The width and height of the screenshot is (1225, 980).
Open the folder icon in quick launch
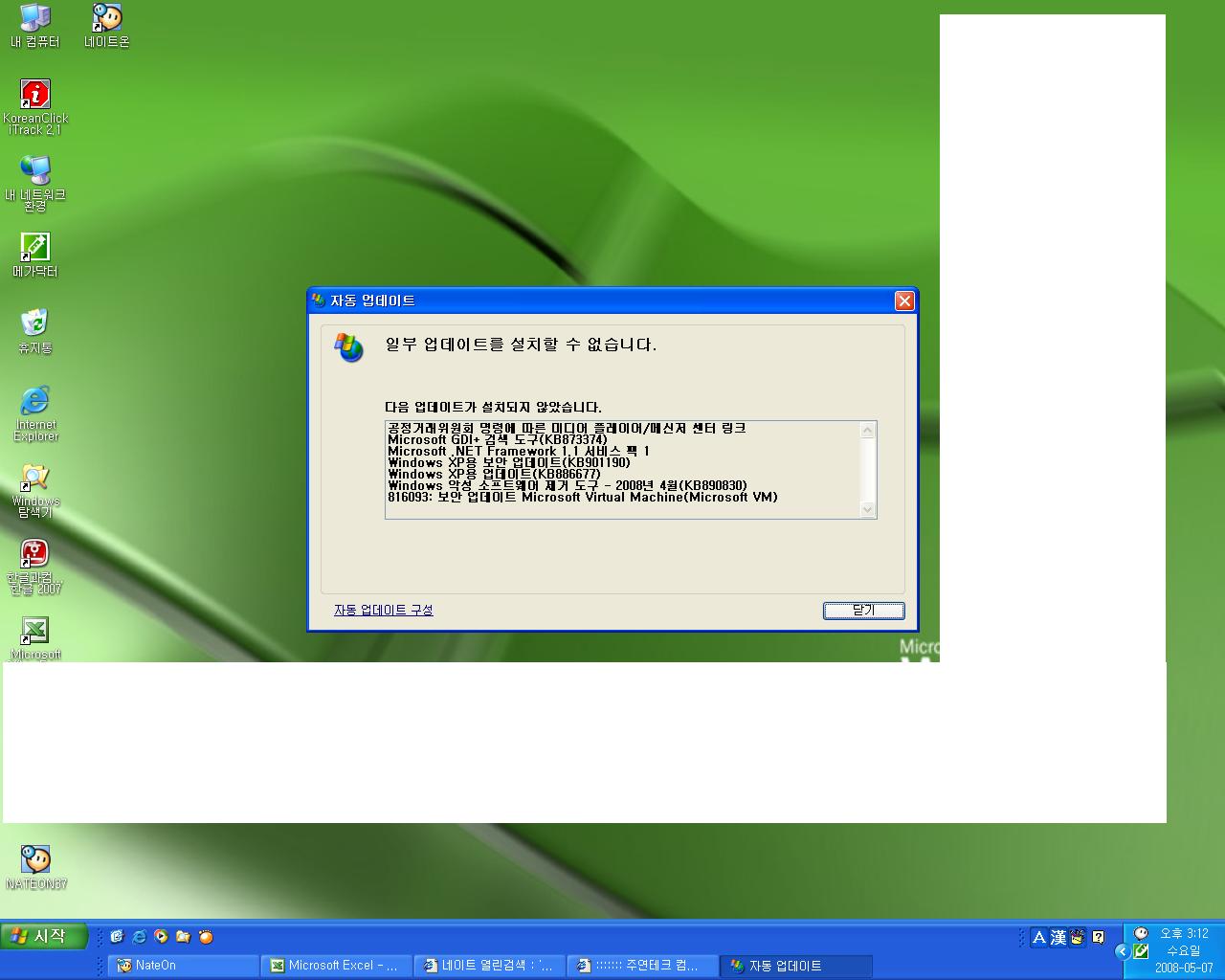click(x=183, y=937)
